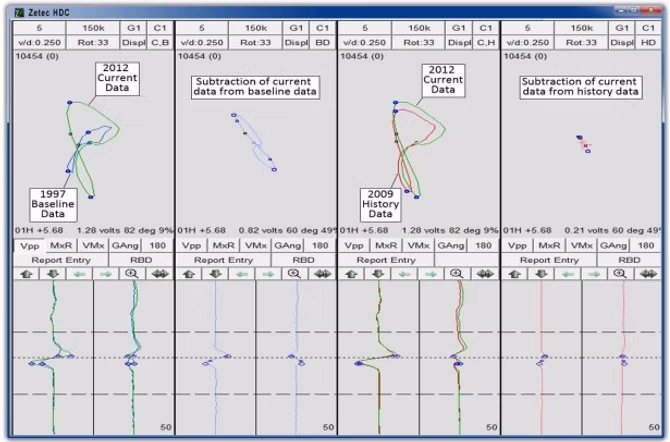Image resolution: width=670 pixels, height=442 pixels.
Task: Click 'Subtraction of current data from history data' label
Action: 581,87
